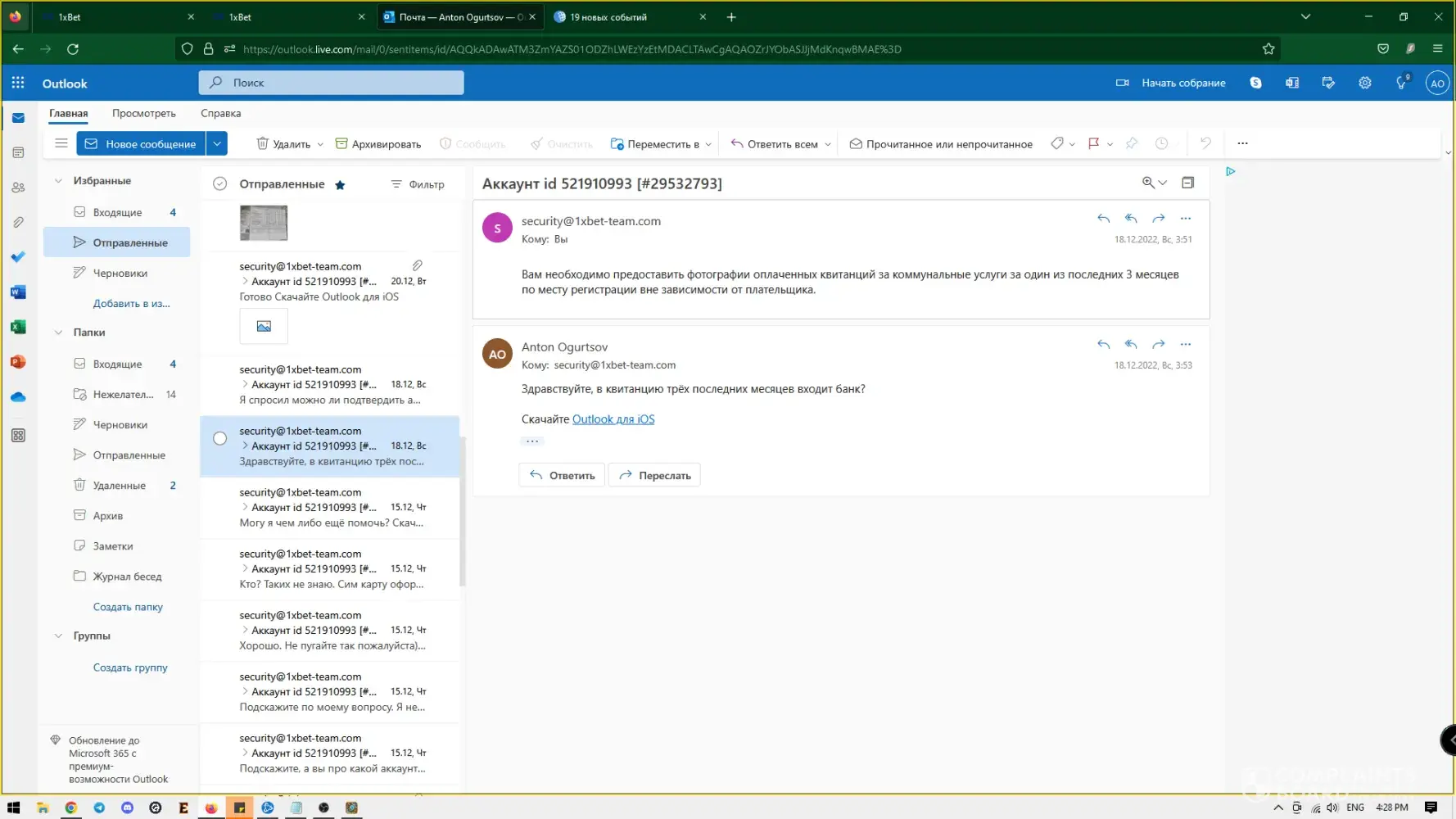This screenshot has height=819, width=1456.
Task: Toggle select-all circle beside Отправленные header
Action: coord(219,184)
